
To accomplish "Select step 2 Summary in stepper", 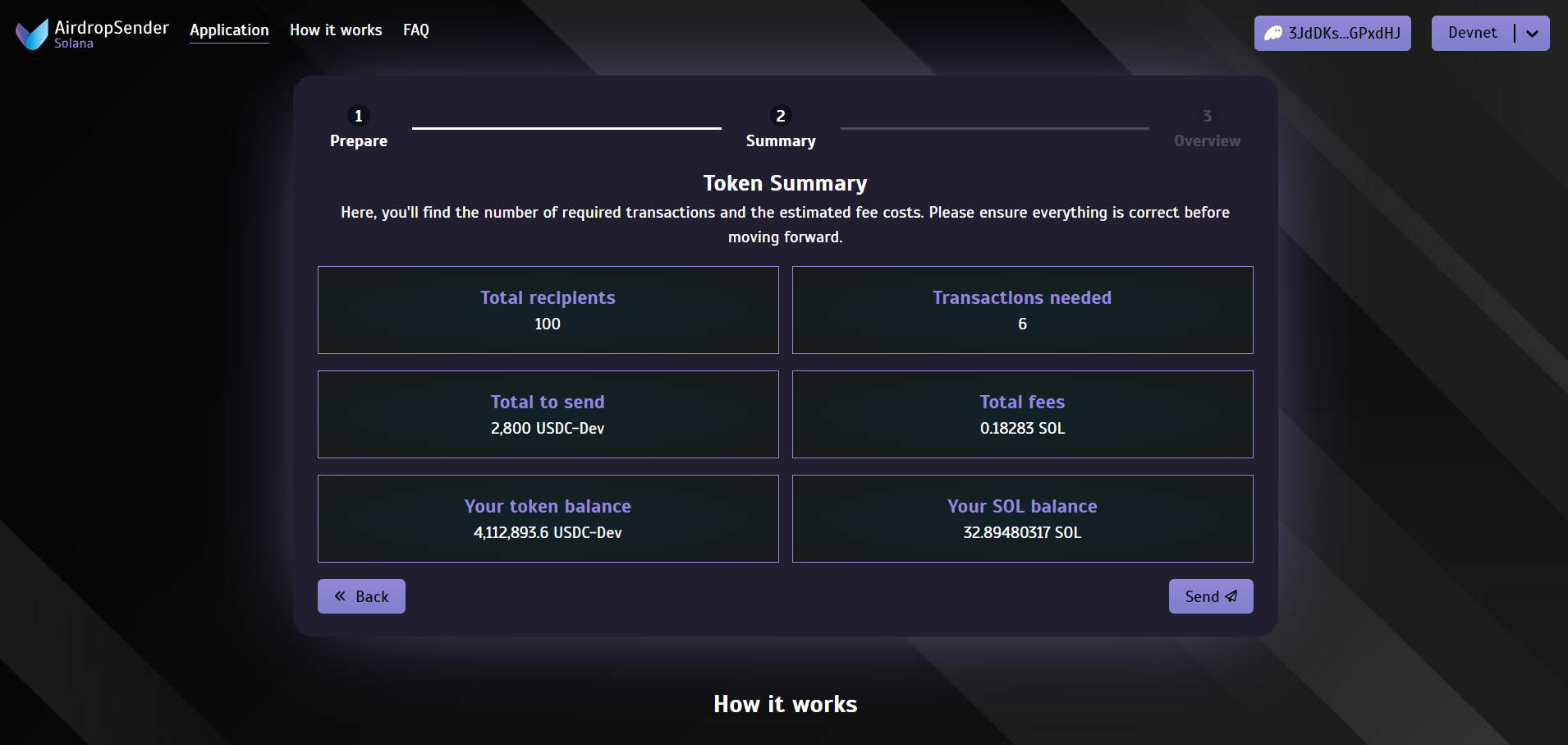I will (781, 127).
